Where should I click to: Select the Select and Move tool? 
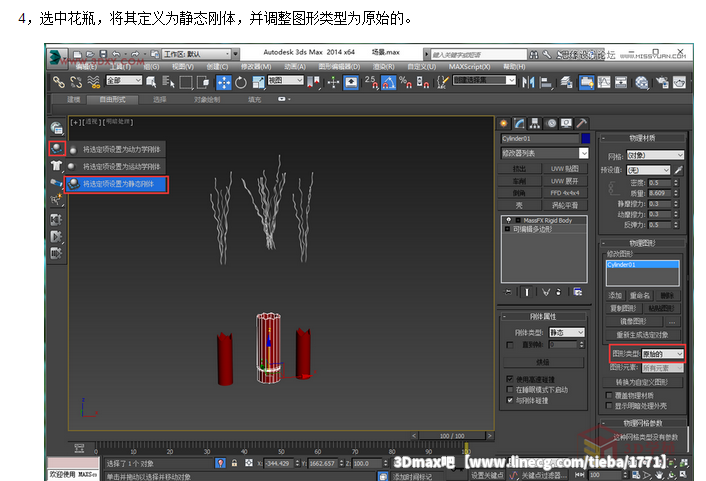point(224,82)
